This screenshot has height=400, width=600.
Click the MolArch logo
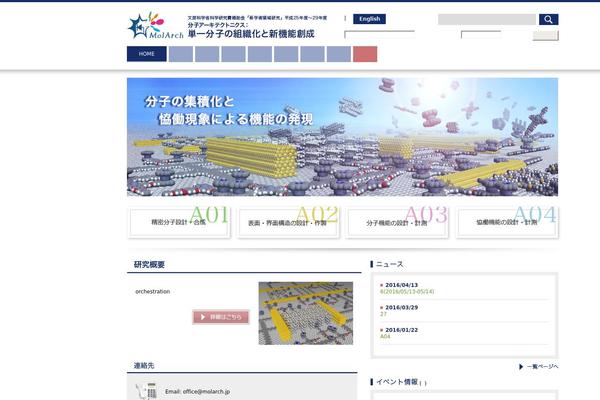click(x=155, y=26)
